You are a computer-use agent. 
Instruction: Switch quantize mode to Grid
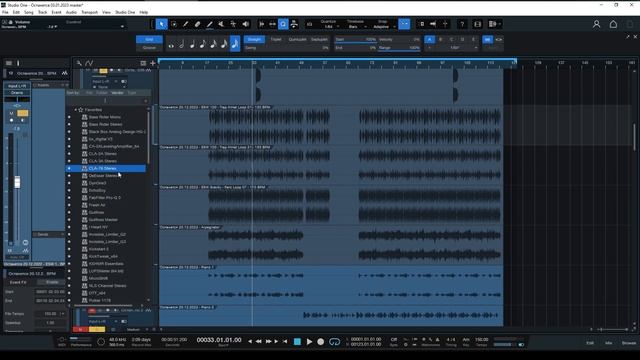coord(149,40)
